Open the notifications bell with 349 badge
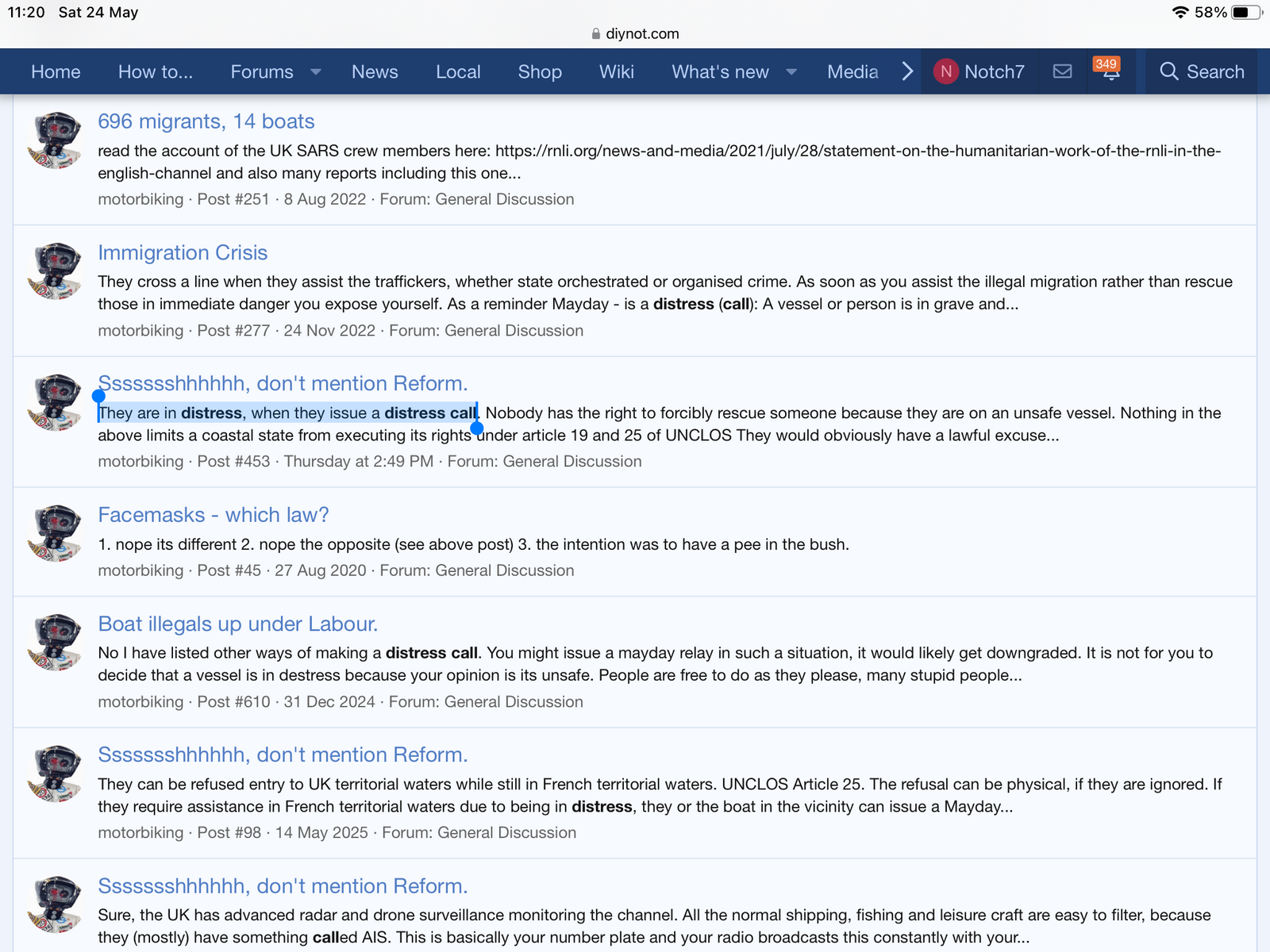The width and height of the screenshot is (1270, 952). tap(1110, 71)
